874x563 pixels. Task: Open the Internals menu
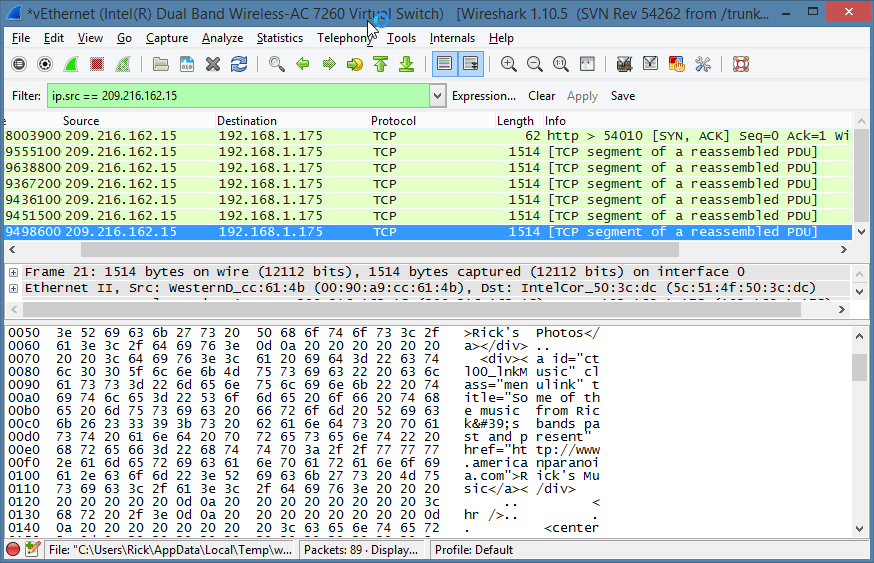click(x=452, y=38)
